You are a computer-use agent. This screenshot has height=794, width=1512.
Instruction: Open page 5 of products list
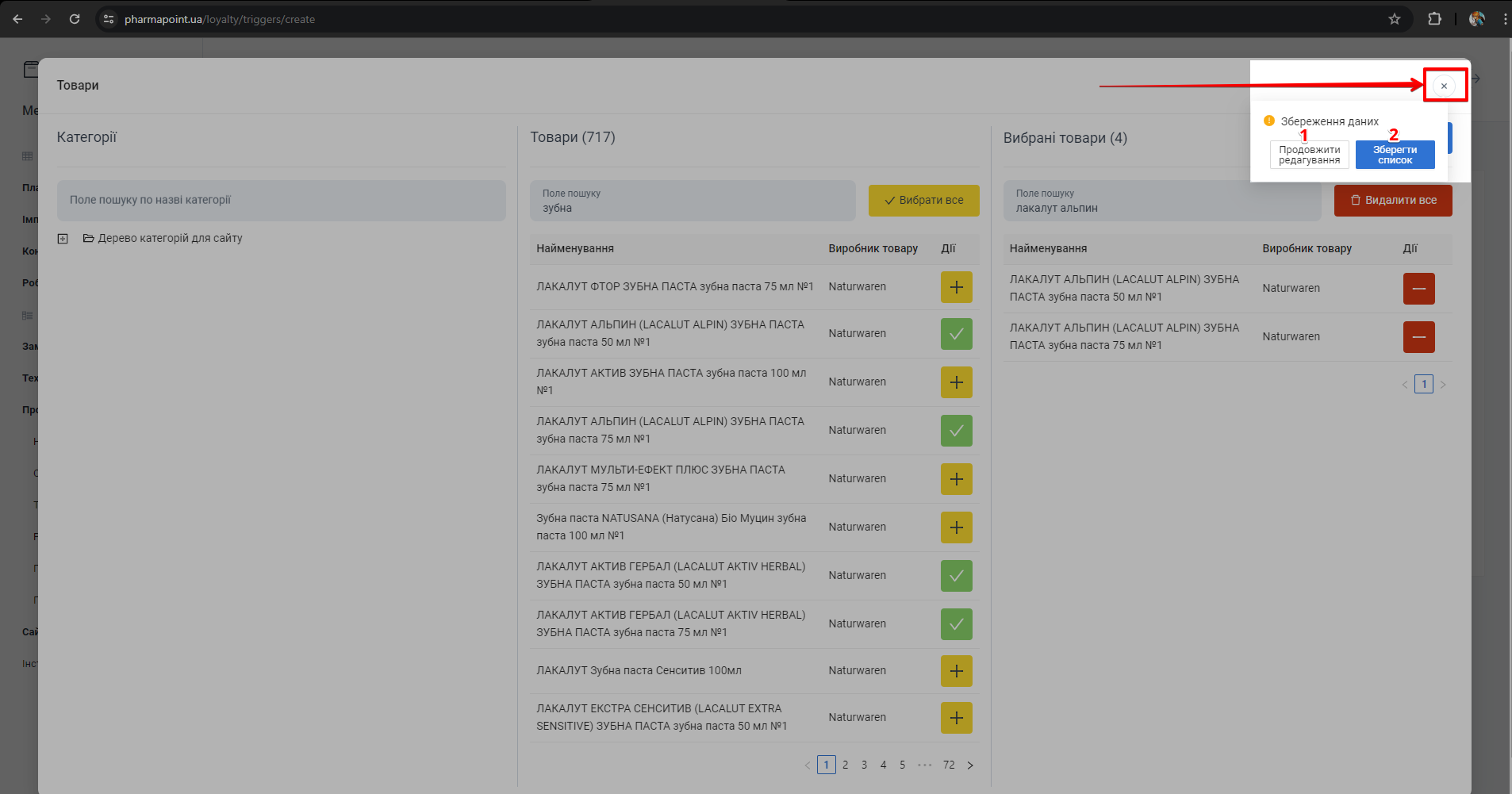902,765
